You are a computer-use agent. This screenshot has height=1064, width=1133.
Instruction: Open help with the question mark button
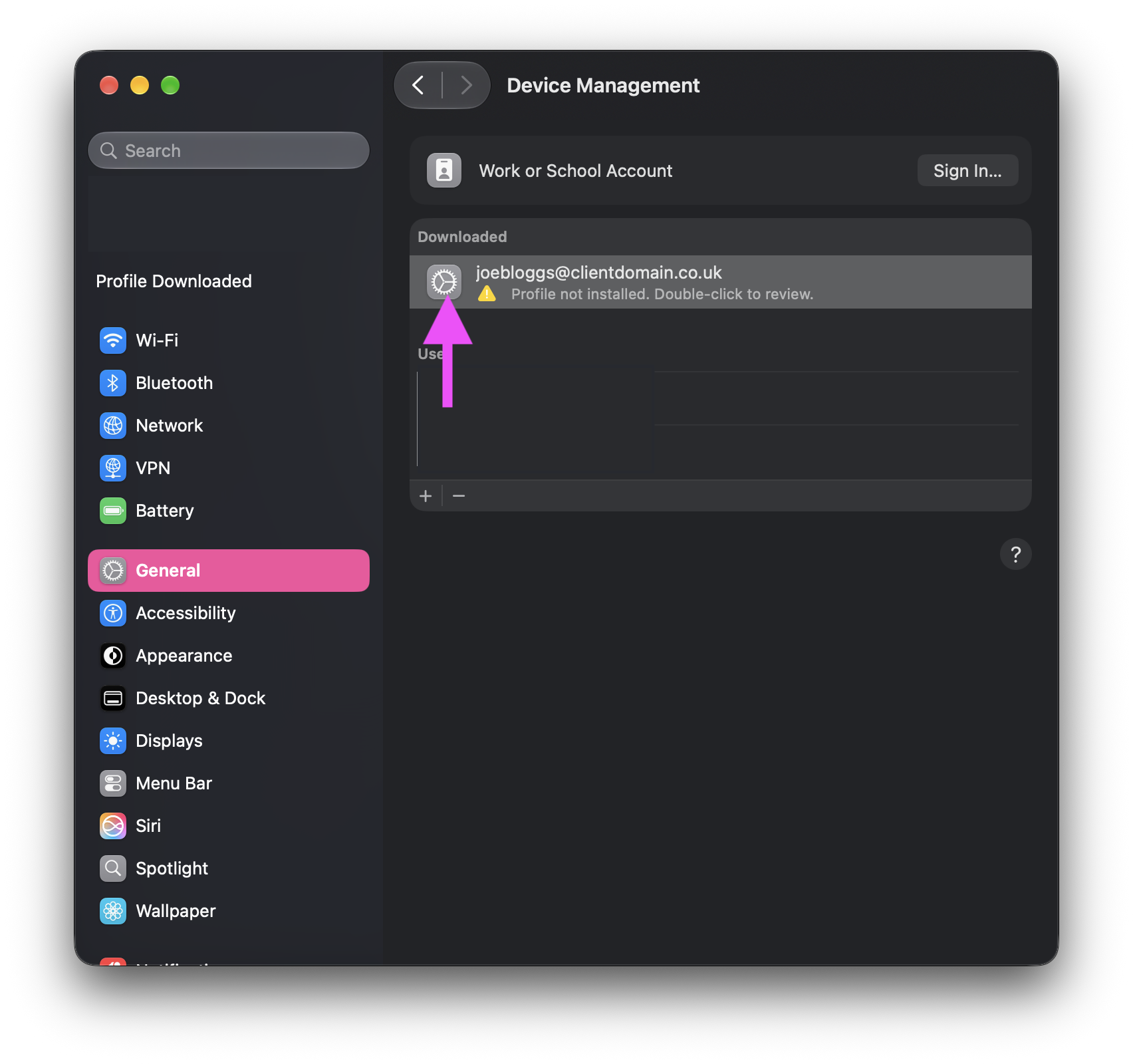pos(1015,554)
